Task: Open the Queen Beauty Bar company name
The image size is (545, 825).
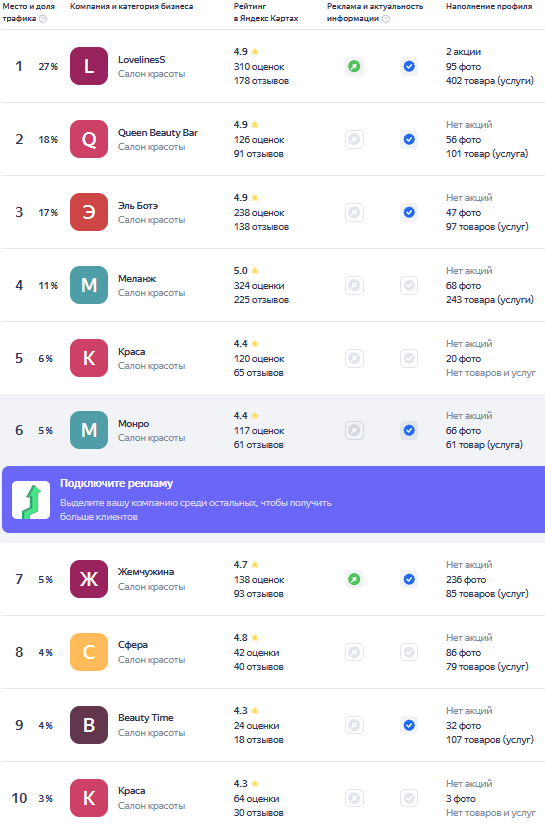Action: coord(158,133)
